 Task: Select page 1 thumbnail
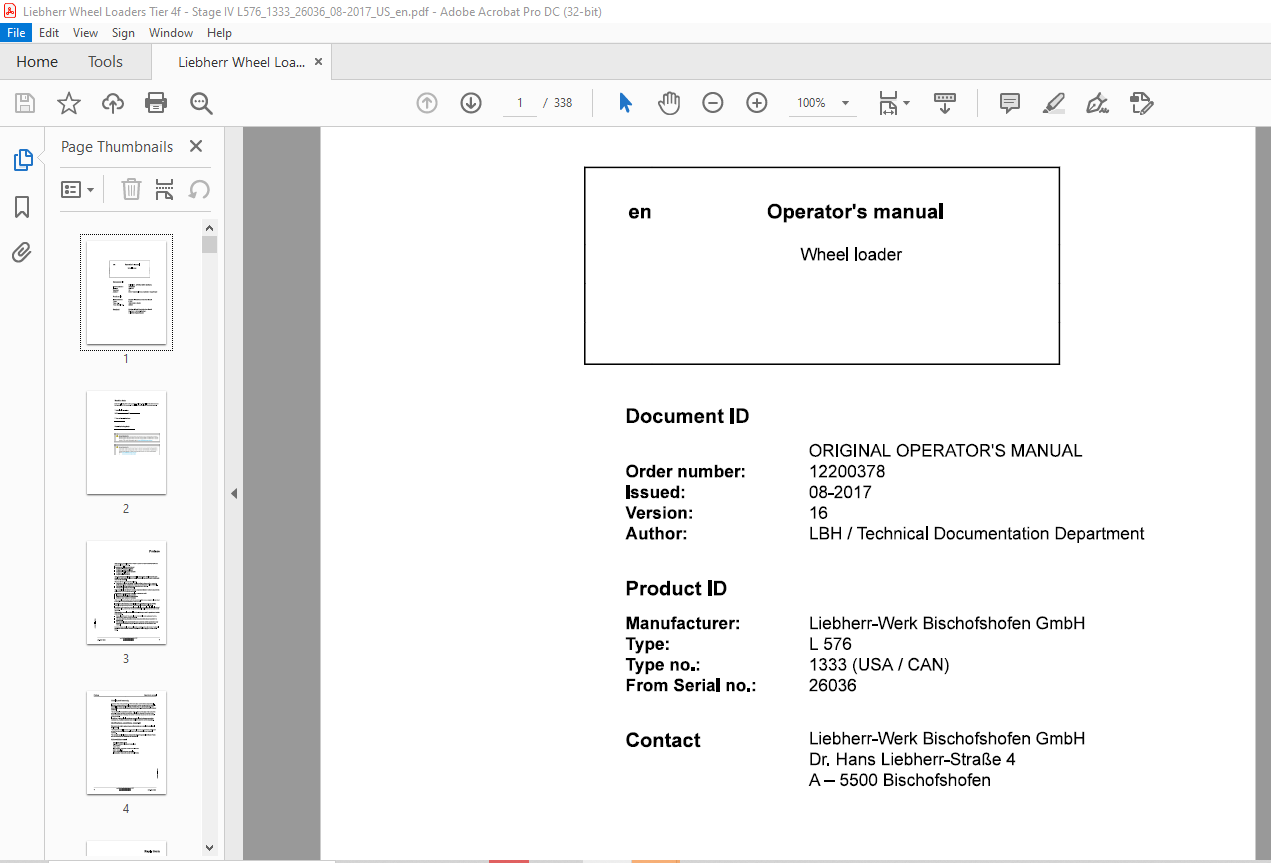click(x=126, y=292)
